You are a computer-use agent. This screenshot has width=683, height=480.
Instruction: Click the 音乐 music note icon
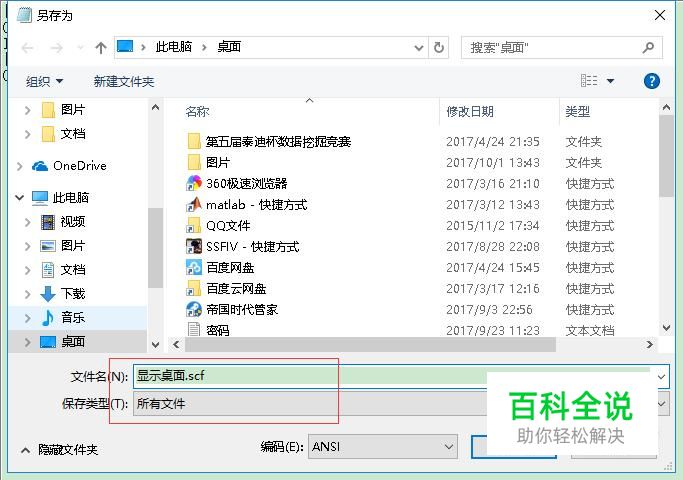coord(48,318)
